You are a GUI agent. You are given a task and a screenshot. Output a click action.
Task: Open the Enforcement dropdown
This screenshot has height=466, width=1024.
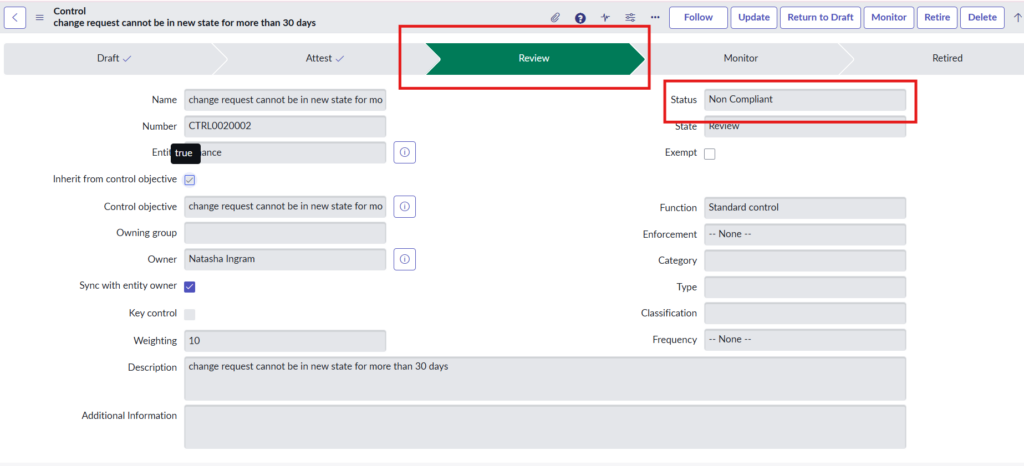pyautogui.click(x=804, y=234)
